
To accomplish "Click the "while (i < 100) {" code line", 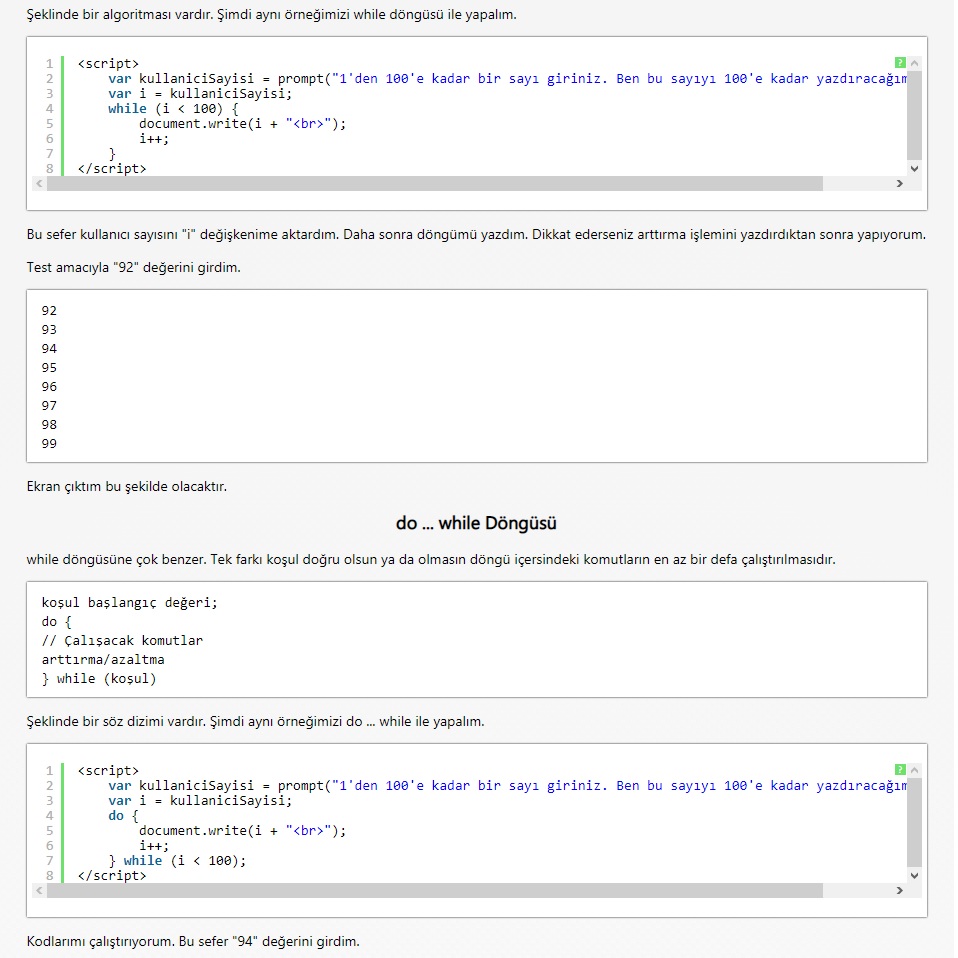I will pyautogui.click(x=173, y=109).
